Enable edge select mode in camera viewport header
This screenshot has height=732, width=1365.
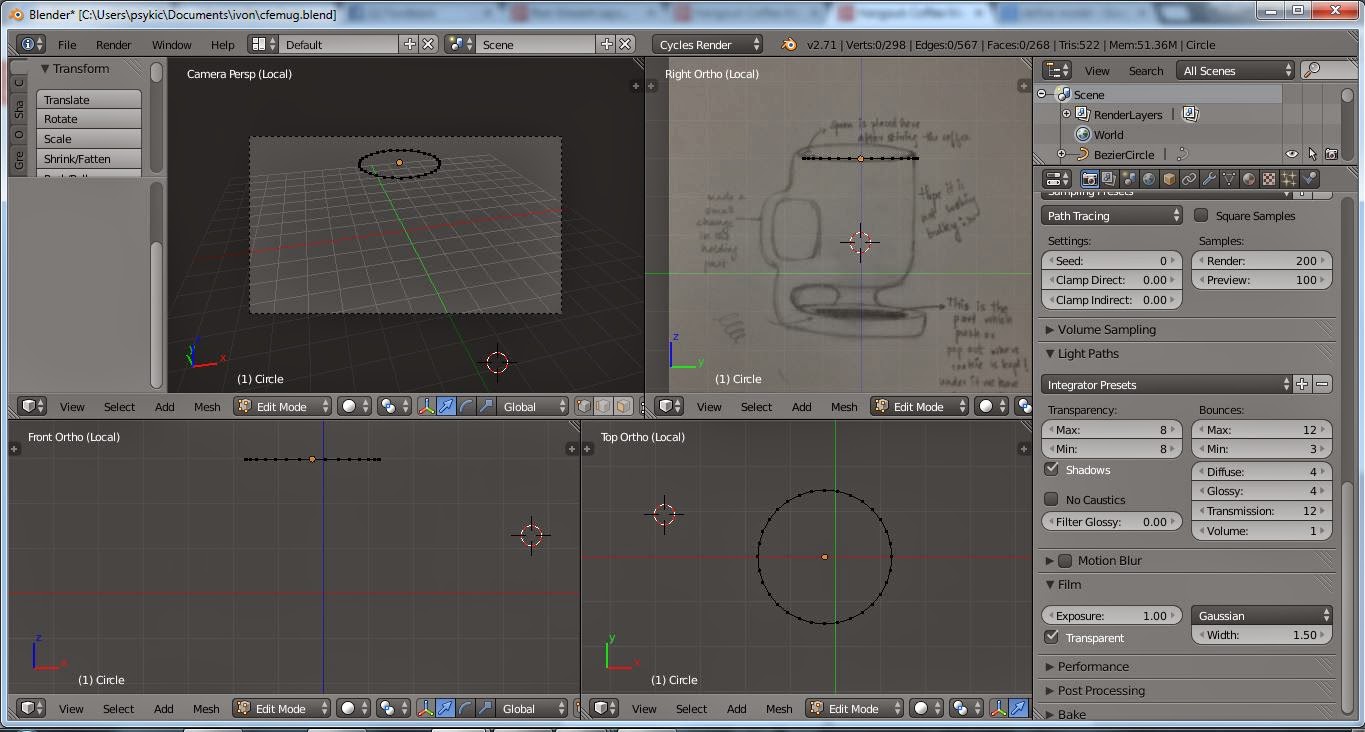click(604, 406)
